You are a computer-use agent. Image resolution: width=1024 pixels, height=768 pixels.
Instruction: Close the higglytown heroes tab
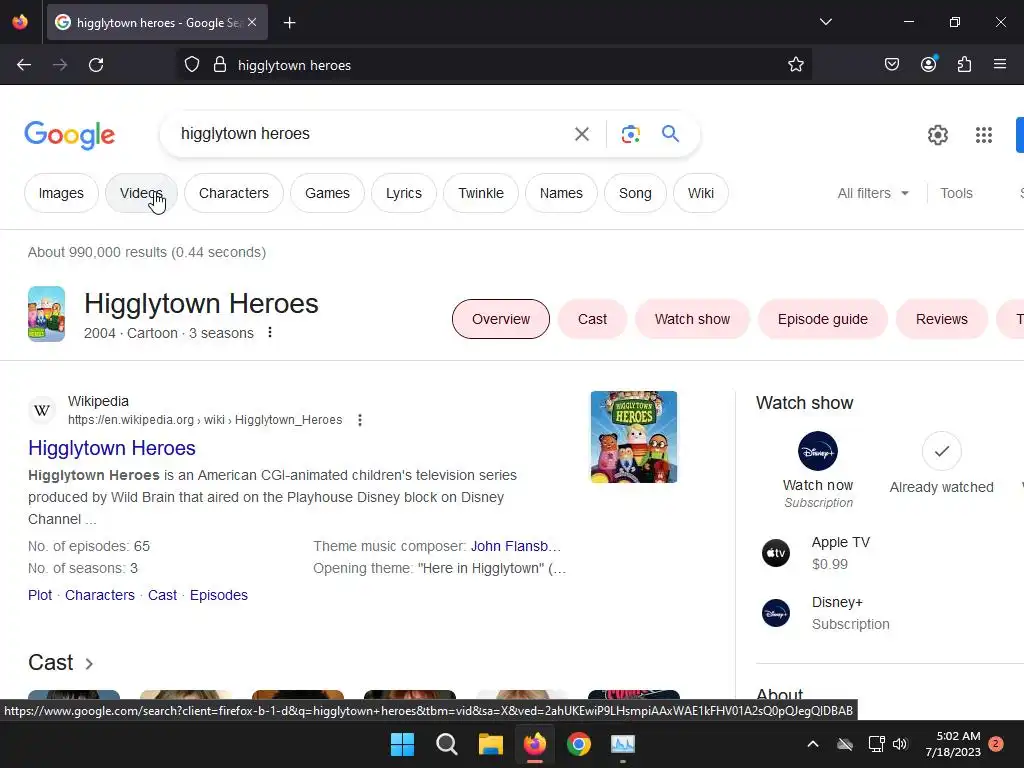coord(252,22)
